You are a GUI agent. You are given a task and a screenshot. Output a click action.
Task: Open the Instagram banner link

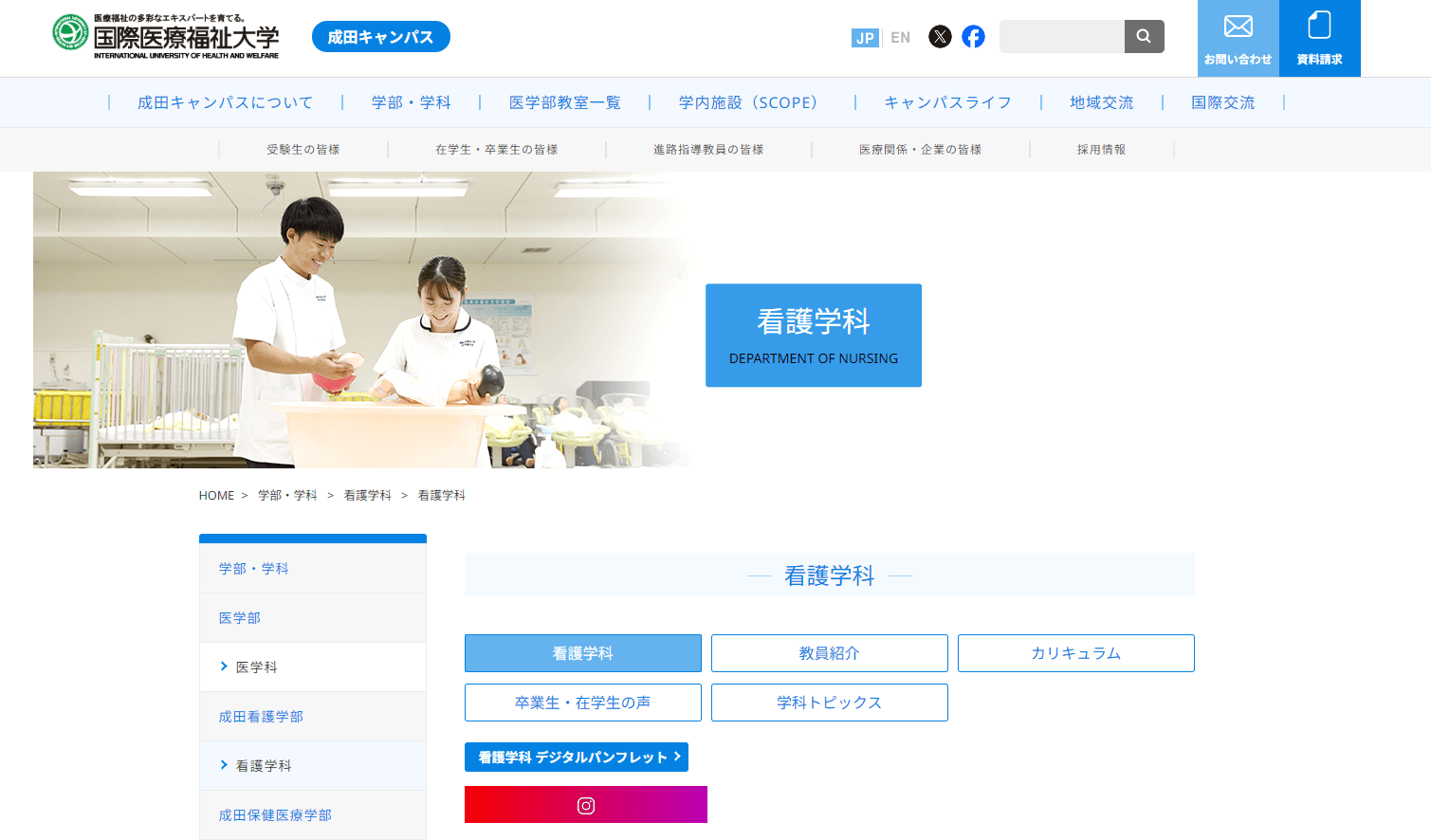pyautogui.click(x=585, y=804)
